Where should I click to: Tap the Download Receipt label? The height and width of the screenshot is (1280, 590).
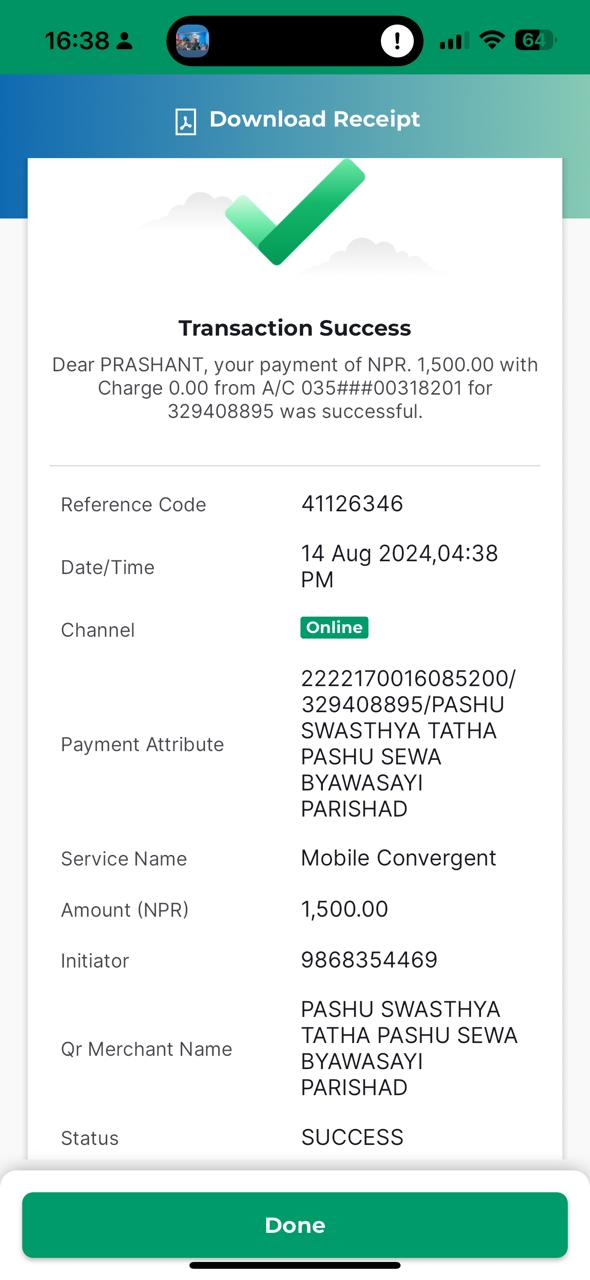click(x=315, y=119)
